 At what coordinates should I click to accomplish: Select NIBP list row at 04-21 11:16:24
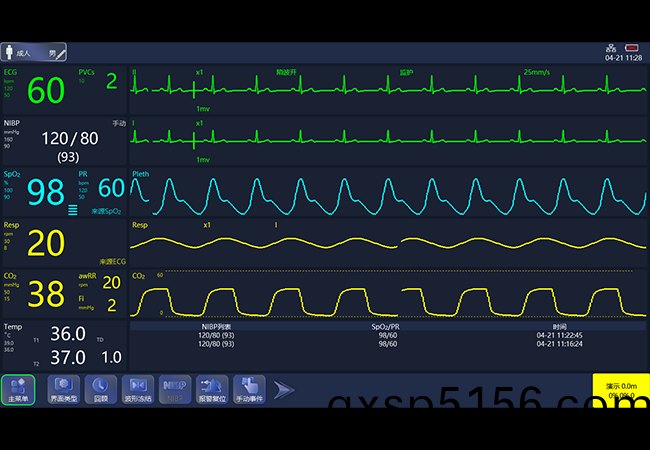coord(388,344)
